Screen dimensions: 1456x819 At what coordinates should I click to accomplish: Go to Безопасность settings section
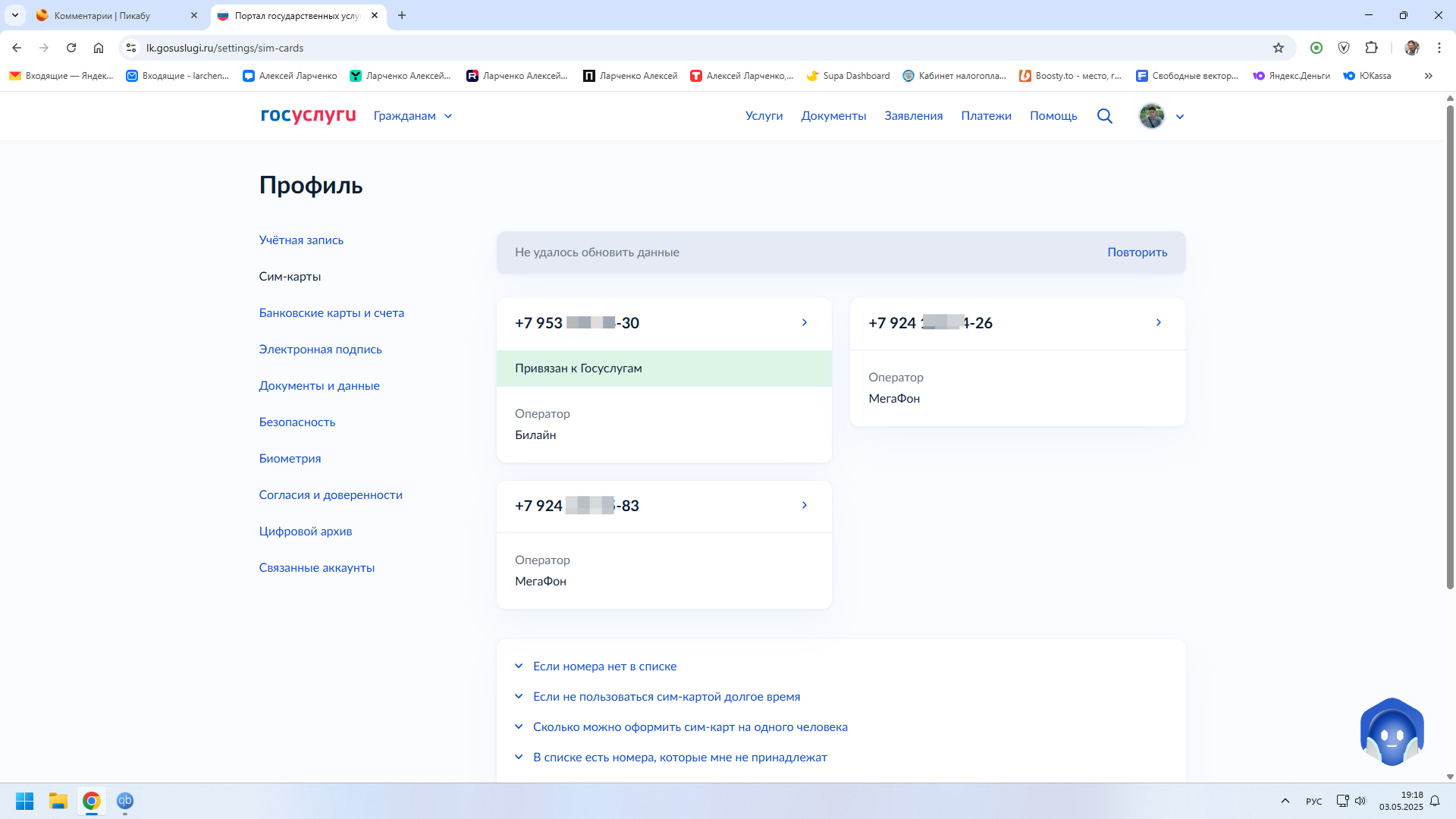(297, 422)
